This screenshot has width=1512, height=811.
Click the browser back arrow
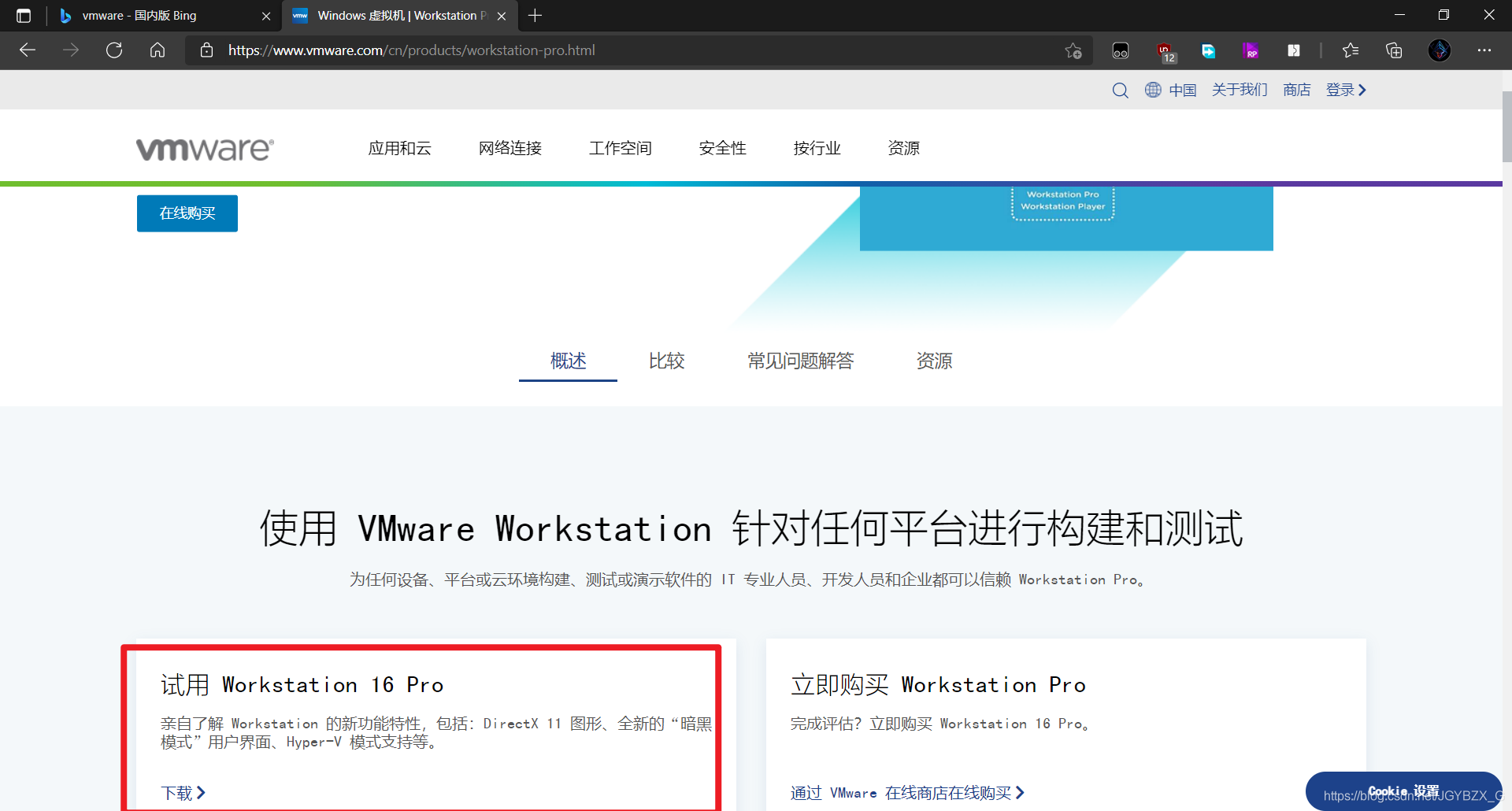tap(28, 50)
